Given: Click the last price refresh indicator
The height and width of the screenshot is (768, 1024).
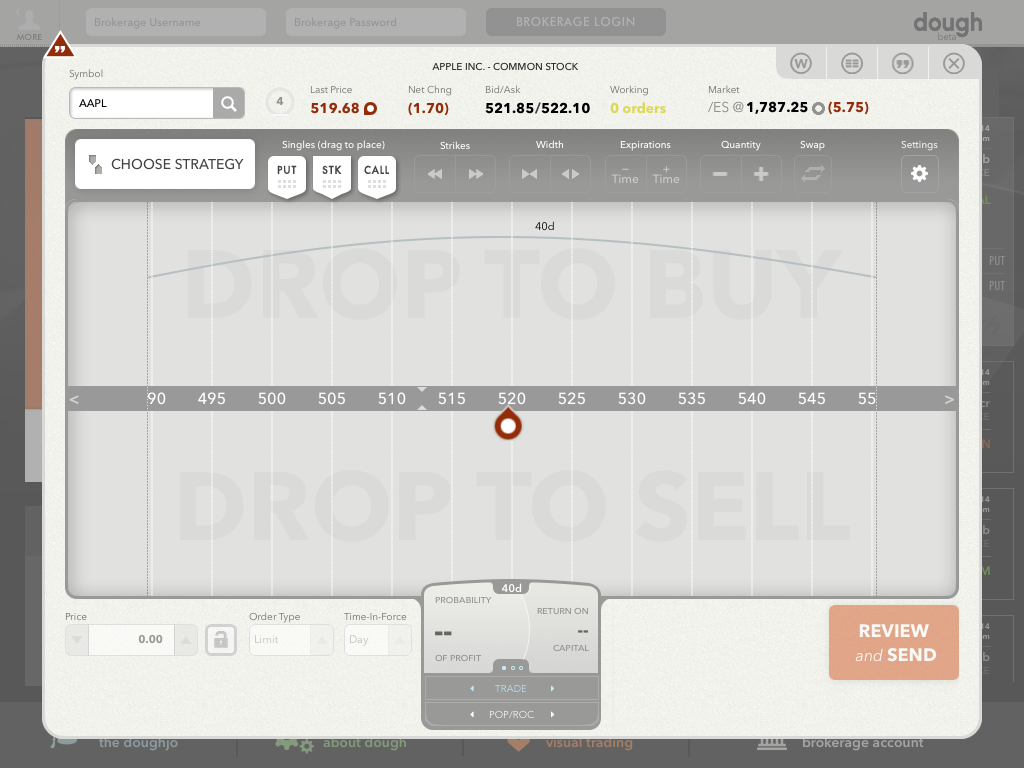Looking at the screenshot, I should tap(370, 108).
